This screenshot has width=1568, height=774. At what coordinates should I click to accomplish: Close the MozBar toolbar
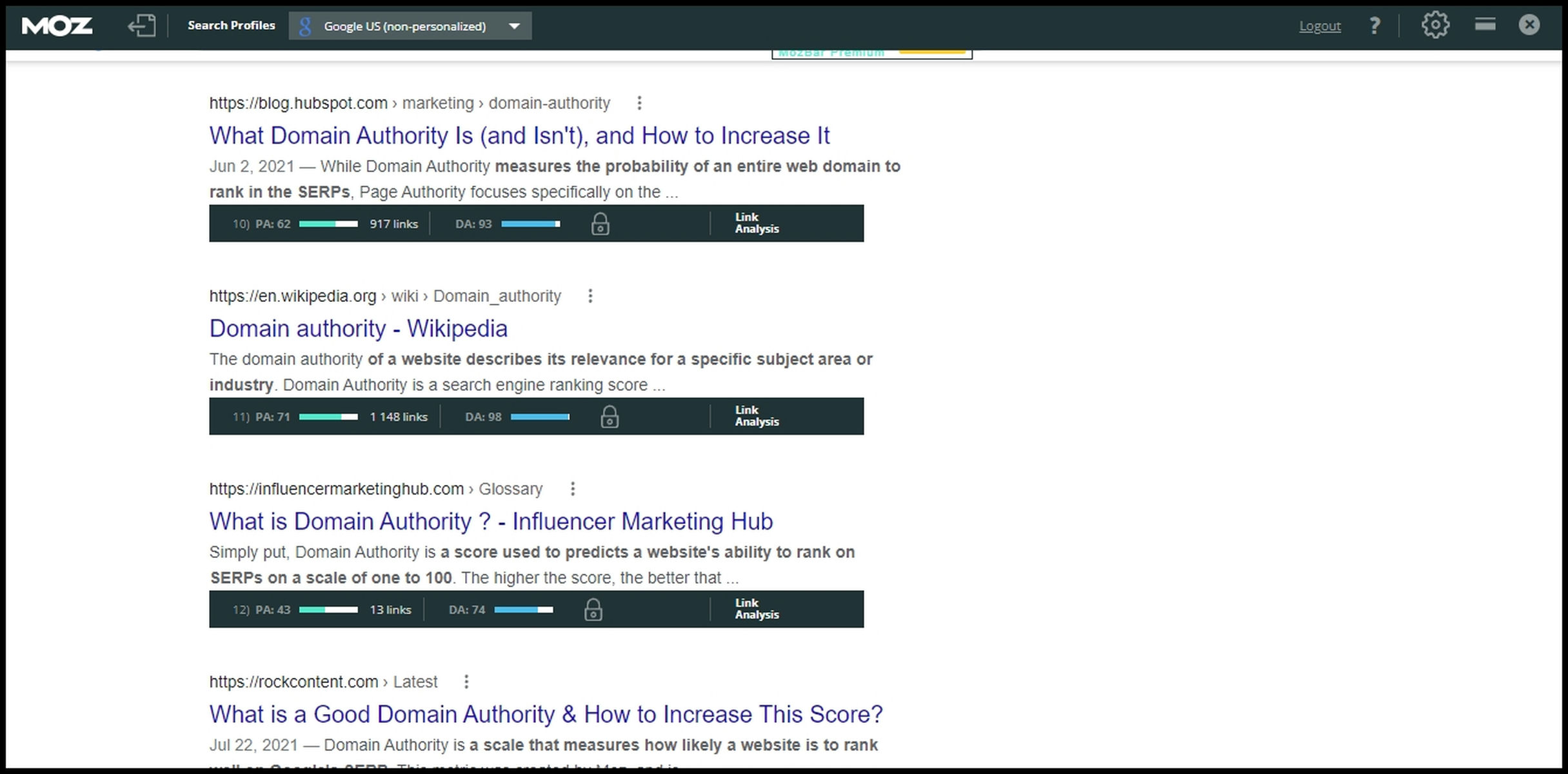(x=1529, y=25)
